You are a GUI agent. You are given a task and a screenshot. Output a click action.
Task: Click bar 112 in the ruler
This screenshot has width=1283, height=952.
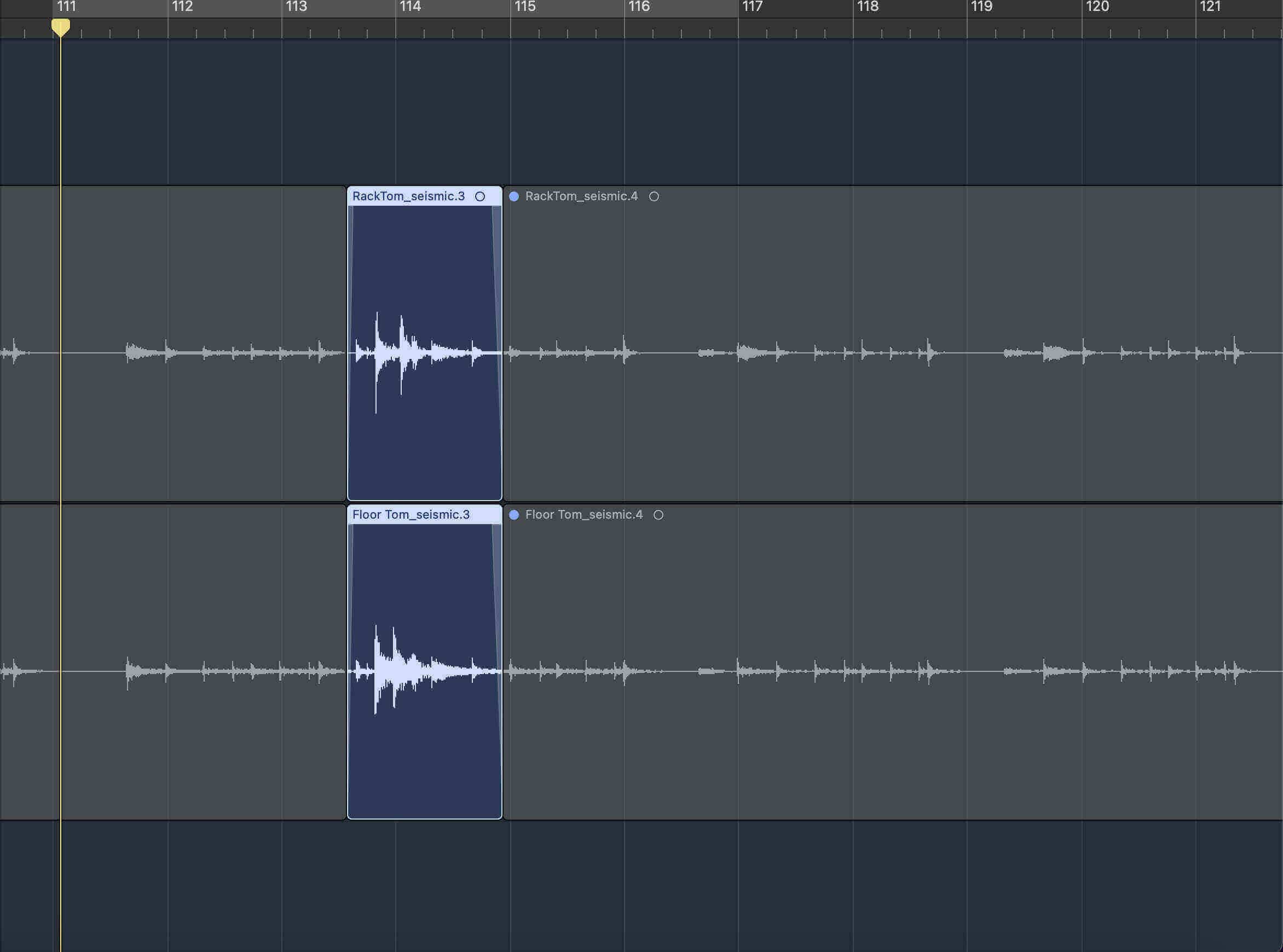[x=182, y=7]
